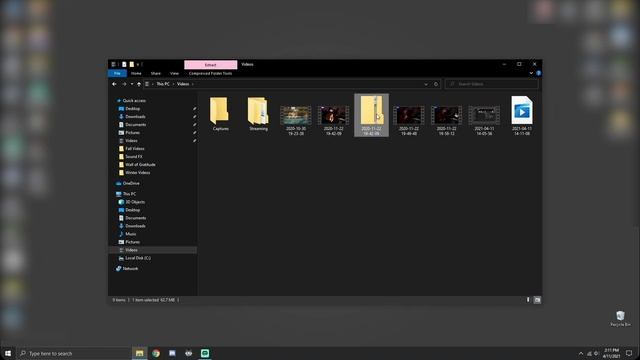Focus the Search Videos input box
This screenshot has height=360, width=640.
(x=491, y=84)
